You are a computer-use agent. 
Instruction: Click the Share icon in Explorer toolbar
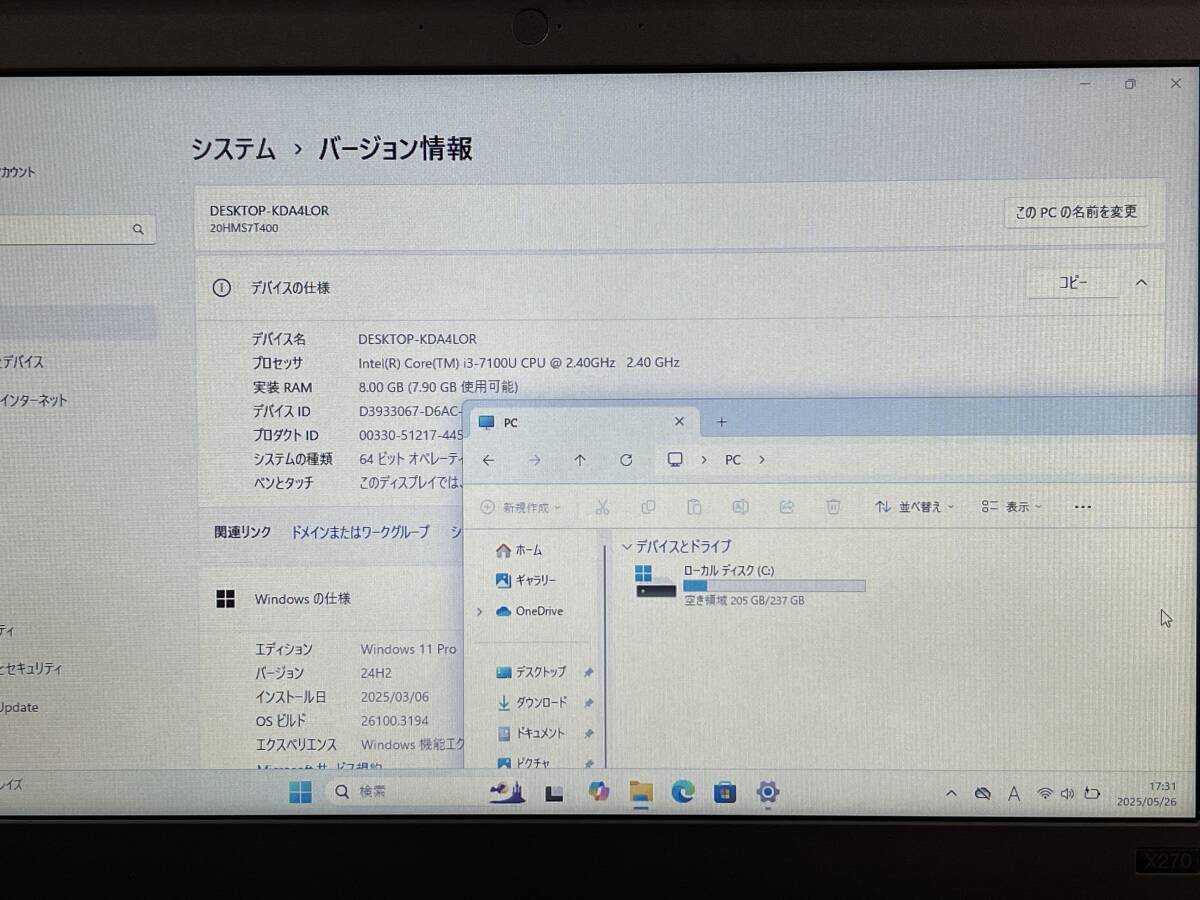786,507
